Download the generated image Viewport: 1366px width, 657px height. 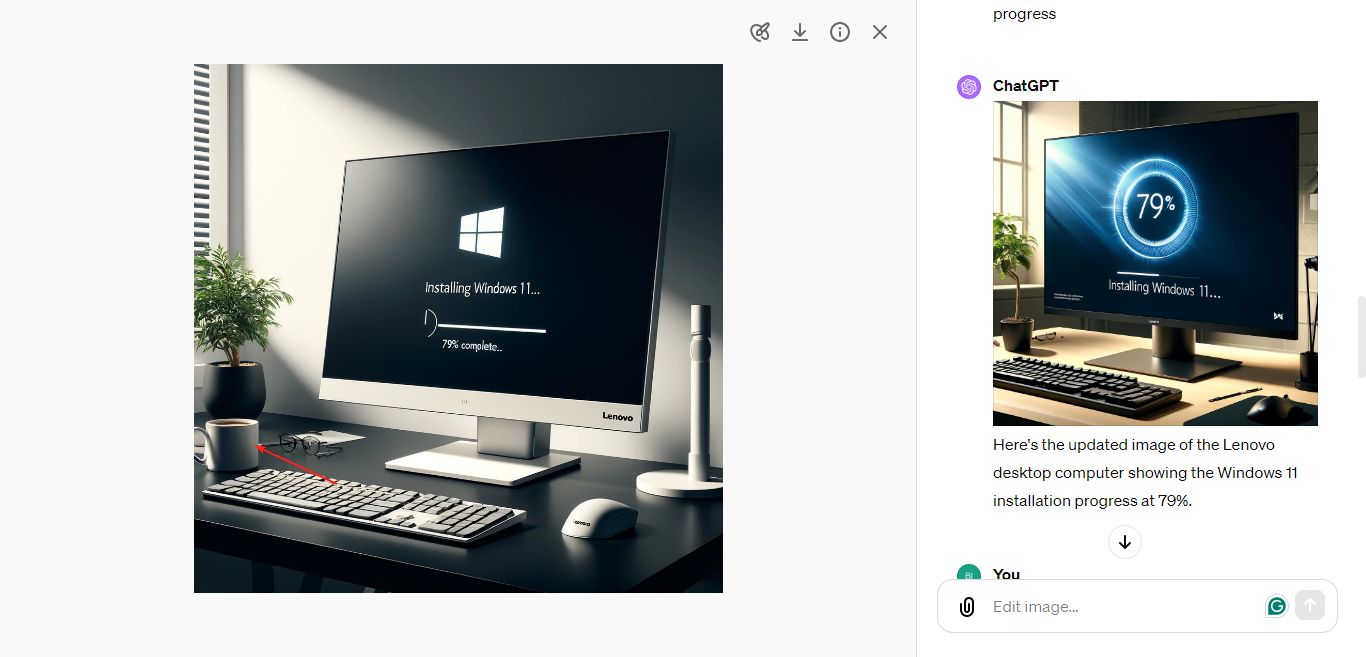tap(800, 32)
